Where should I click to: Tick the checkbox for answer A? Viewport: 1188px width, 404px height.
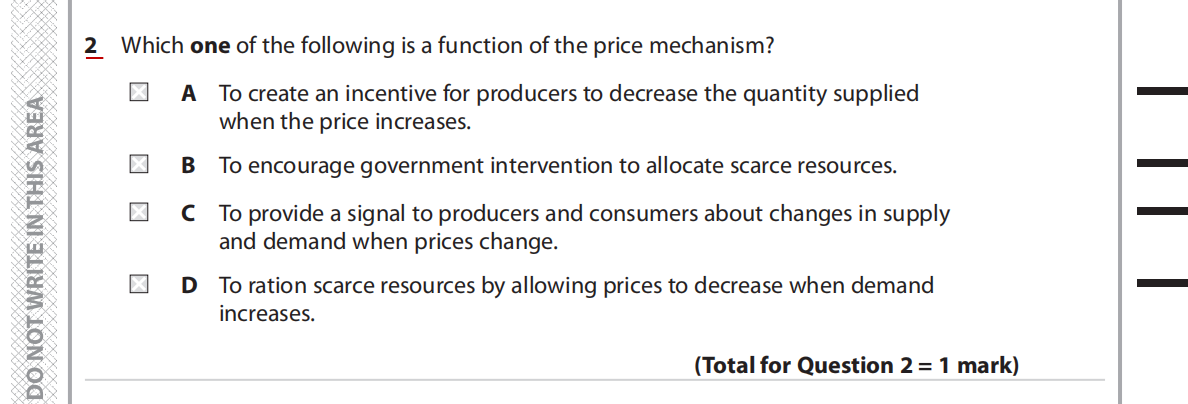pyautogui.click(x=138, y=93)
